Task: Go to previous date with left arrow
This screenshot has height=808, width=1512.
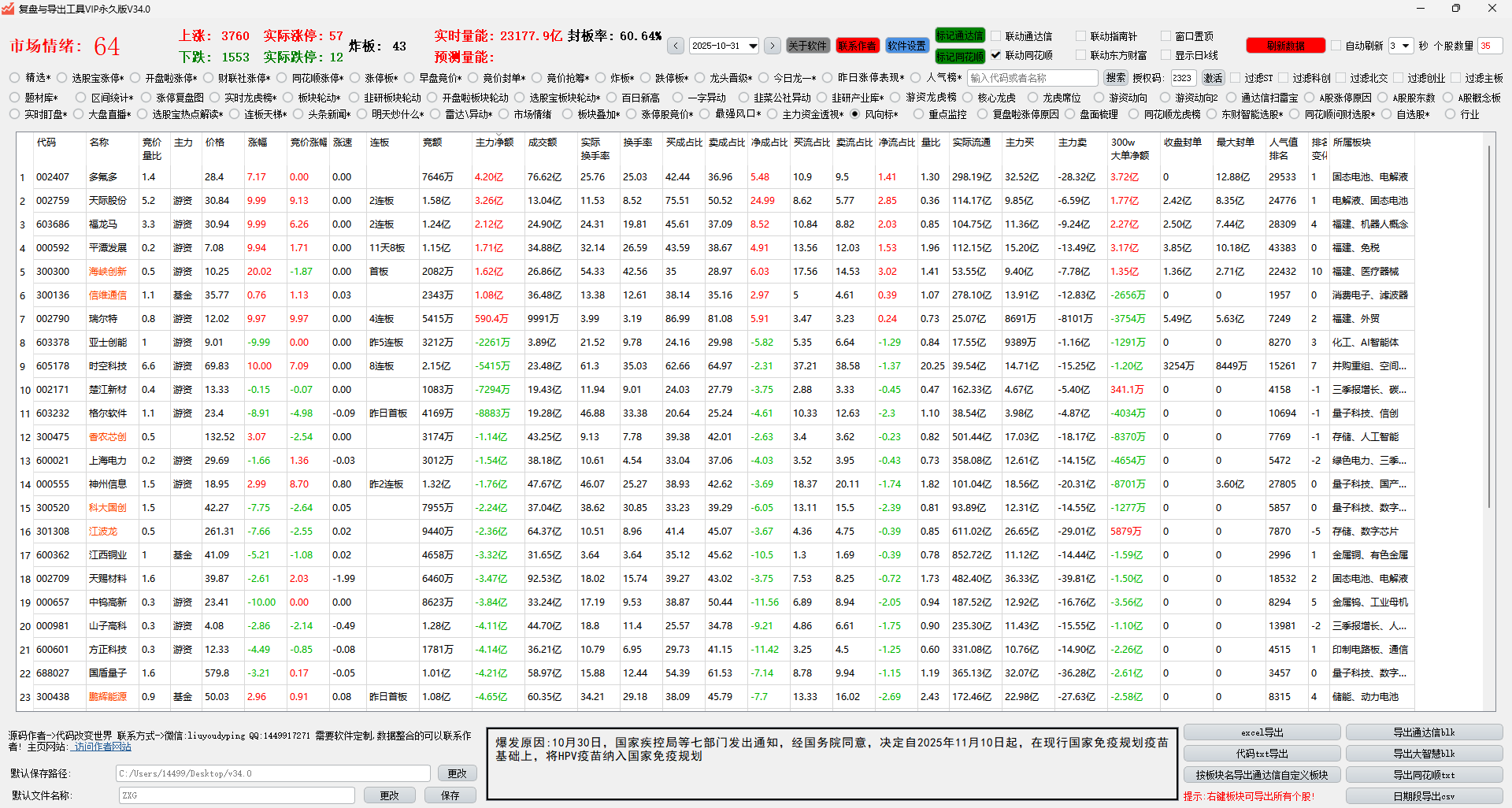Action: point(676,46)
